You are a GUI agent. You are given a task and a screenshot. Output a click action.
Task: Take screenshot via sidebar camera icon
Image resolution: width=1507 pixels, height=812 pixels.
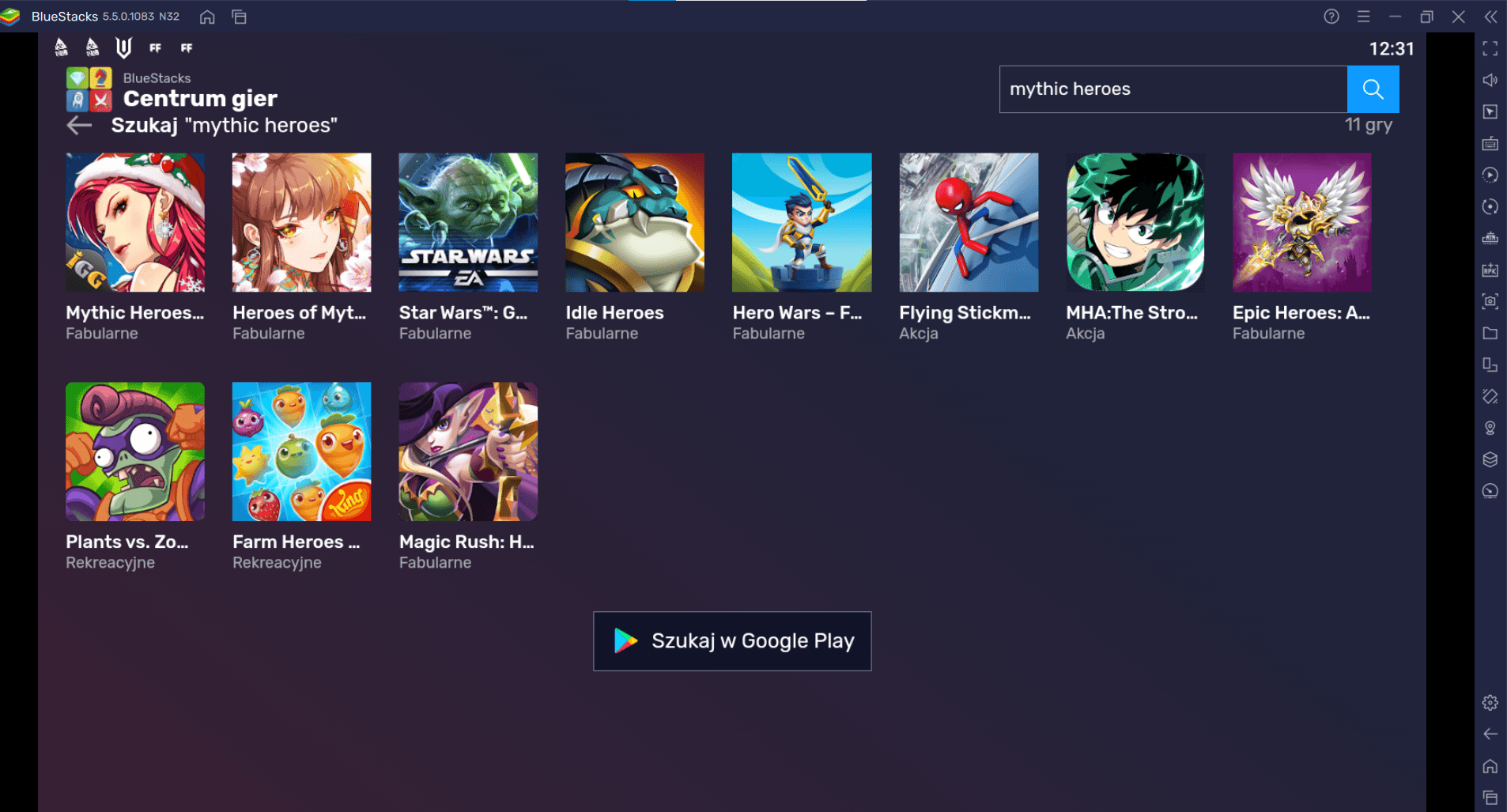click(x=1490, y=301)
